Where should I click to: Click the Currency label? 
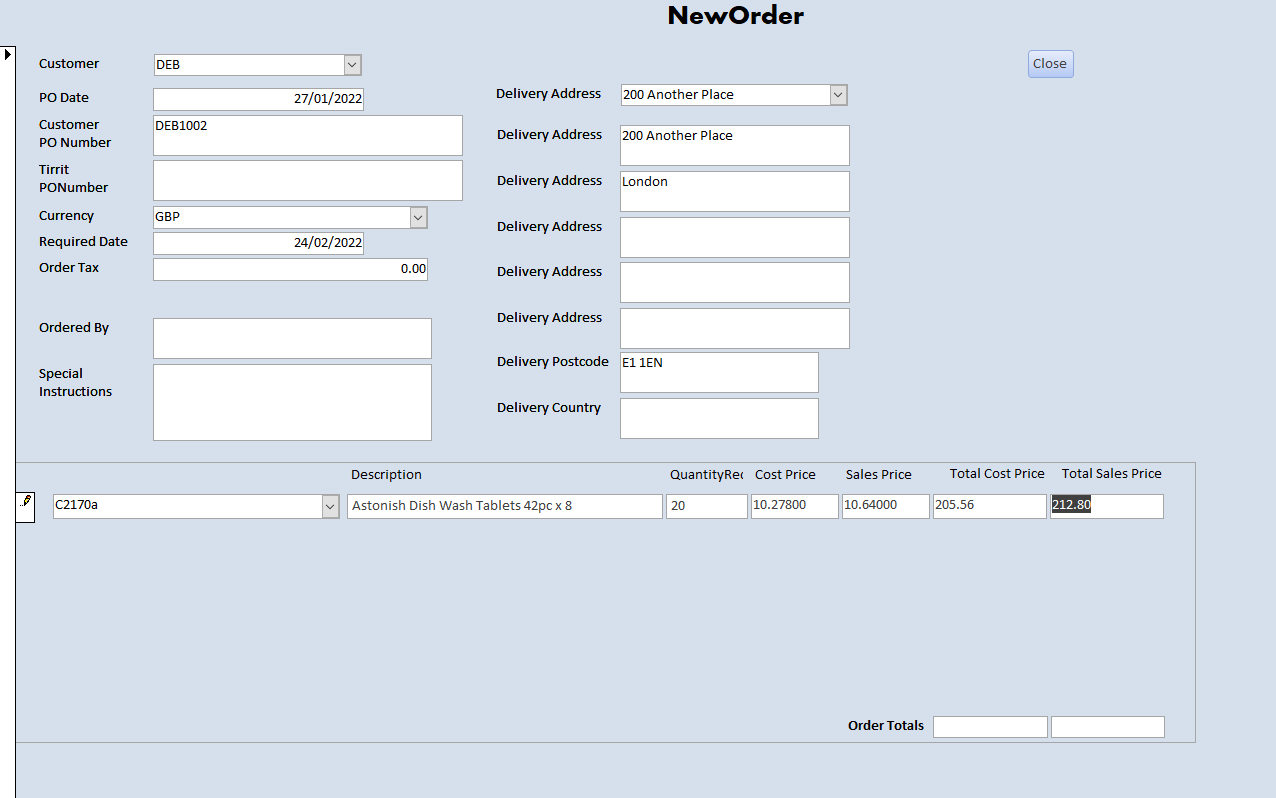66,216
